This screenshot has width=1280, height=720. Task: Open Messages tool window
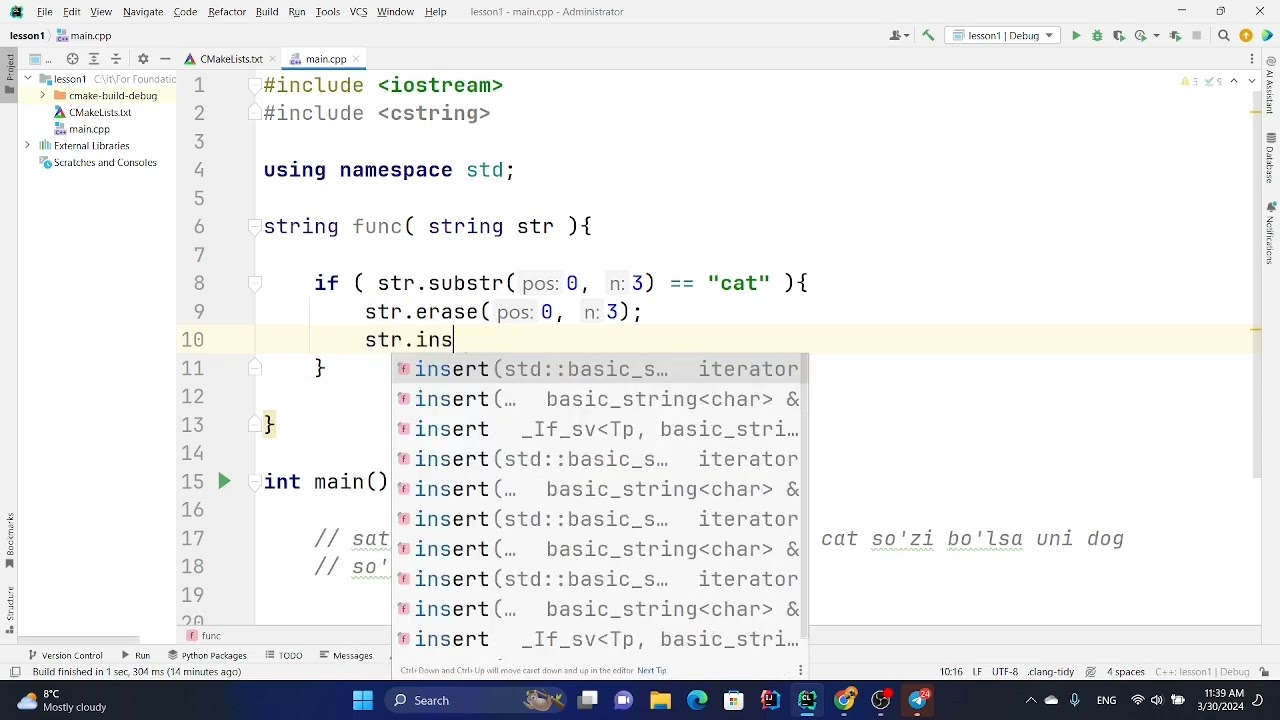click(346, 656)
